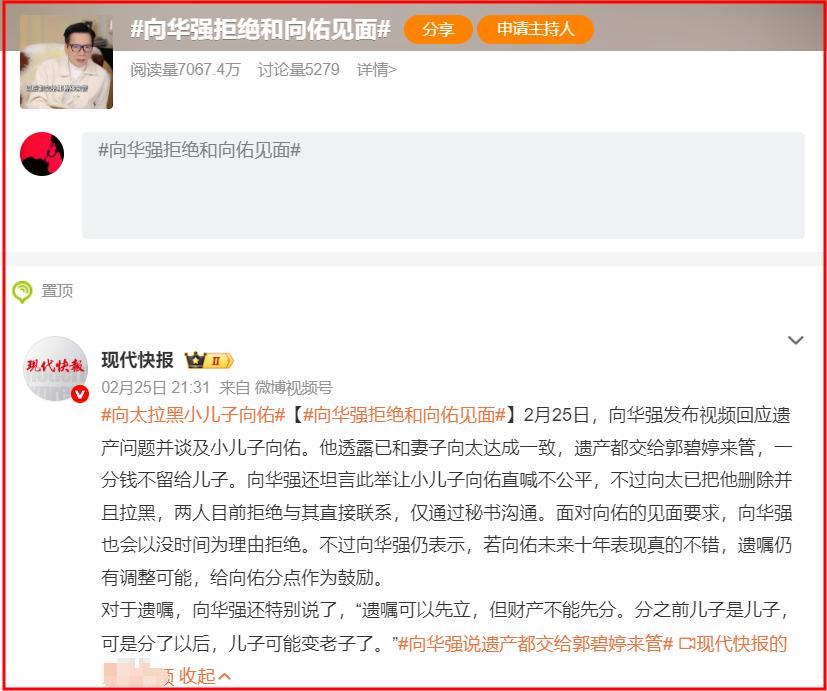Click the video link icon before 现代快报的
Screen dimensions: 827x691
(x=686, y=644)
